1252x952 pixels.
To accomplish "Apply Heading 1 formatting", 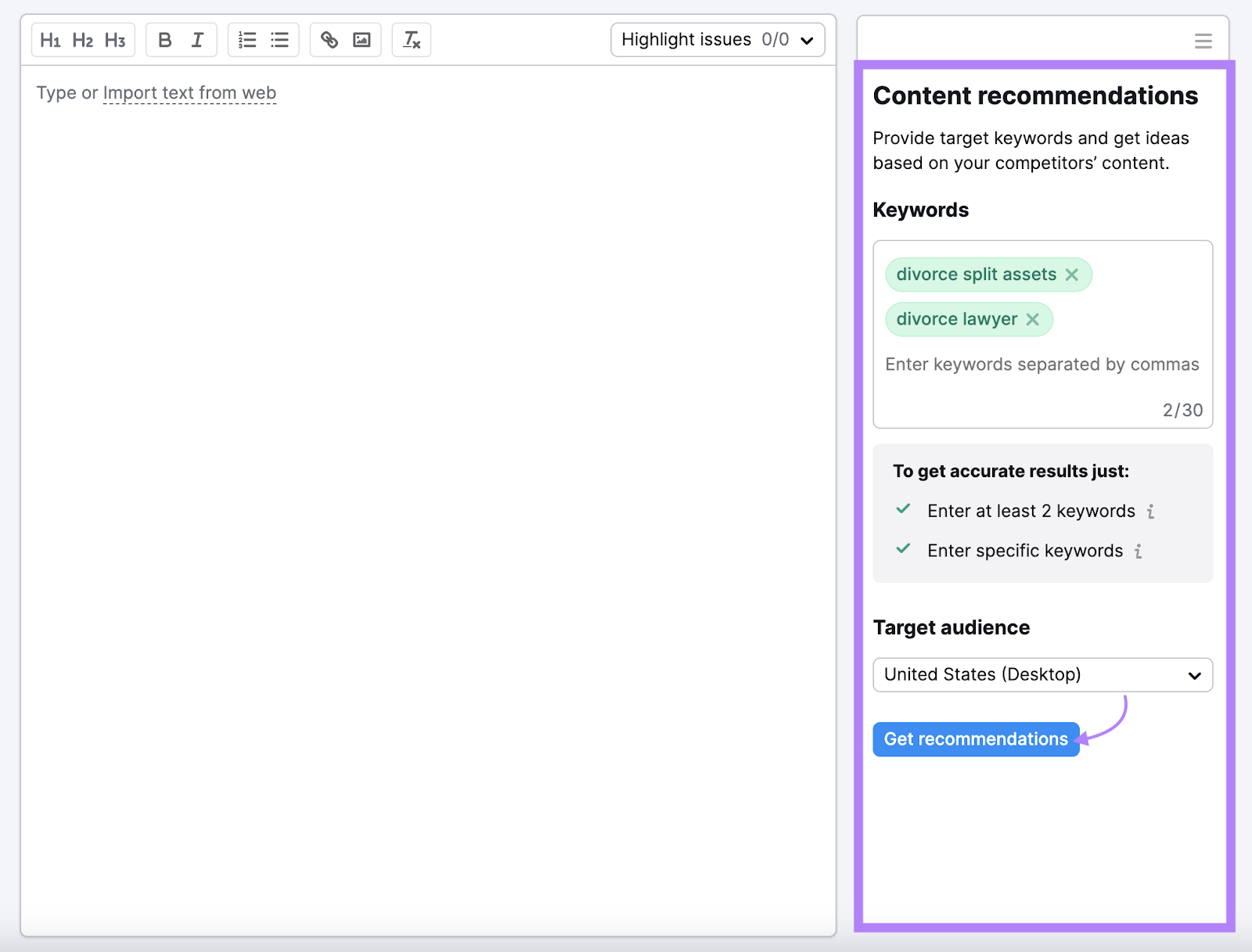I will point(51,39).
